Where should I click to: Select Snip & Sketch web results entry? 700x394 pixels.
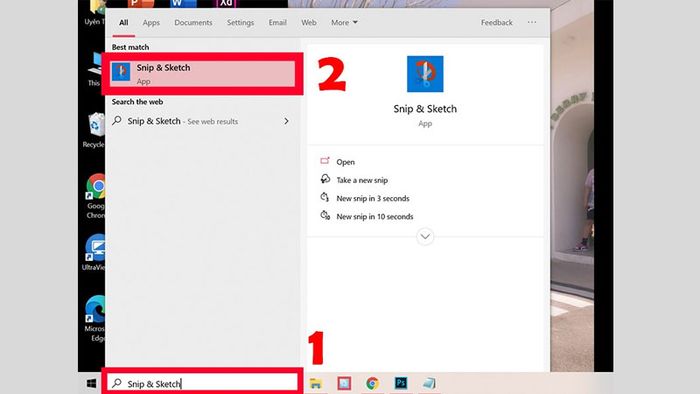[x=201, y=121]
